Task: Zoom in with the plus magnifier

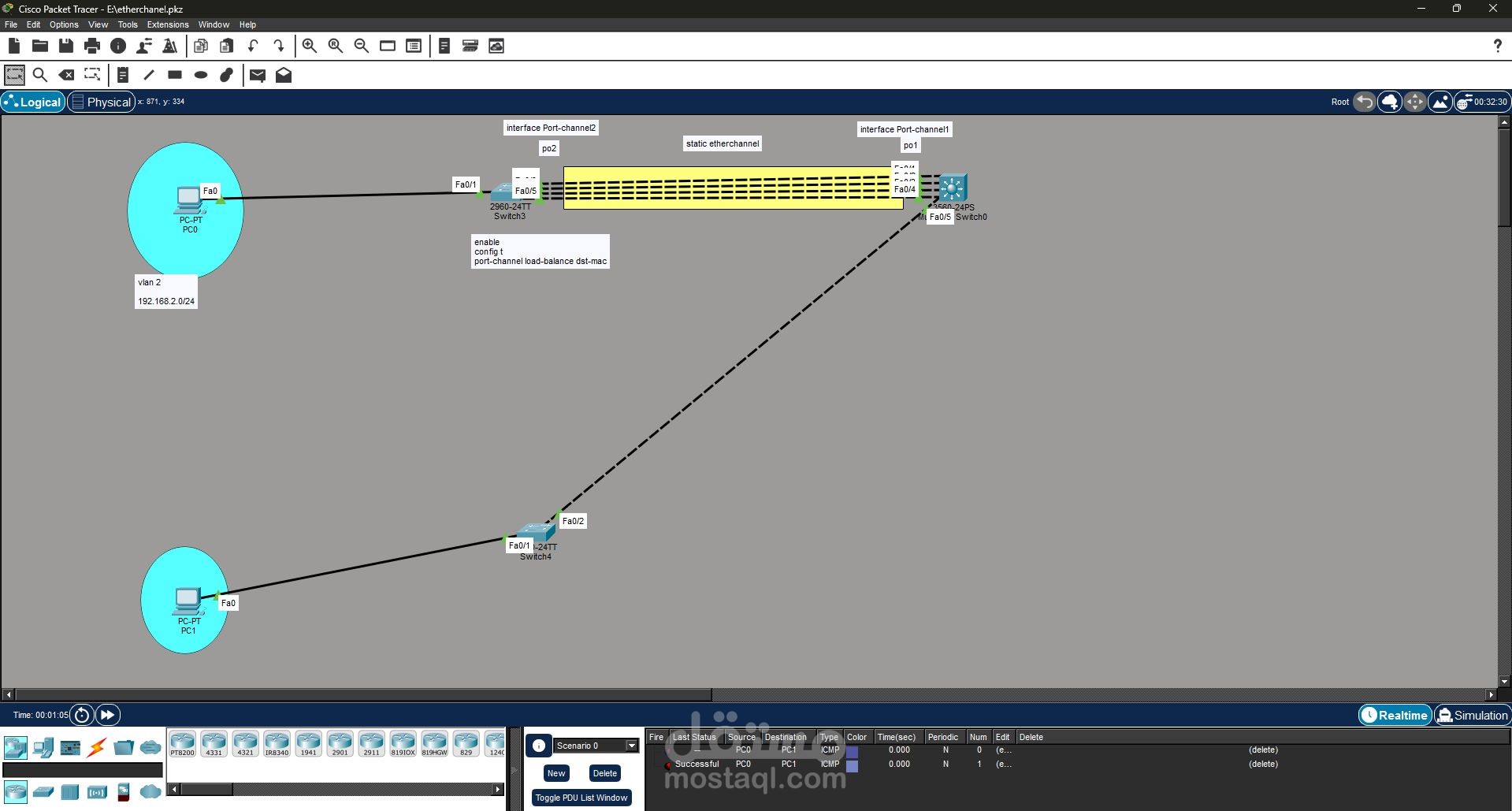Action: coord(310,46)
